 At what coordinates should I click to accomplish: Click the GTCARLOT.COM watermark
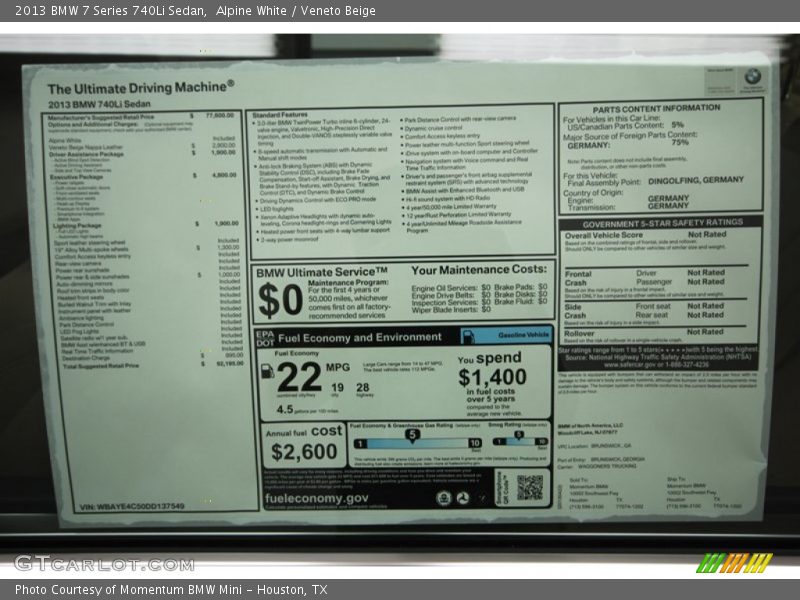tap(103, 563)
